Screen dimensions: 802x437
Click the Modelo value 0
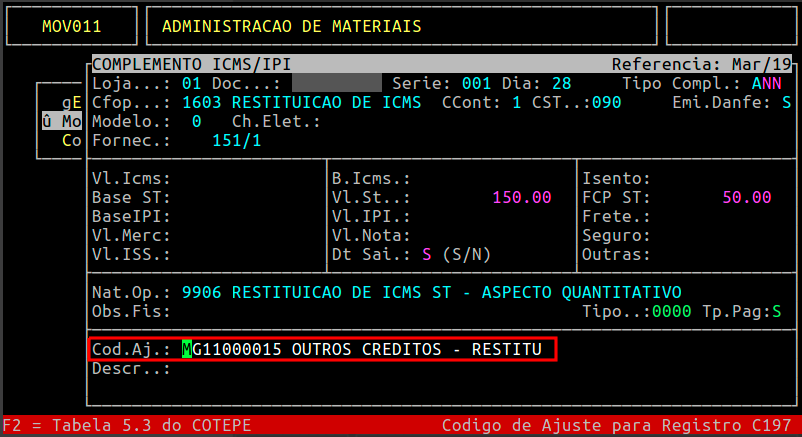pos(196,122)
